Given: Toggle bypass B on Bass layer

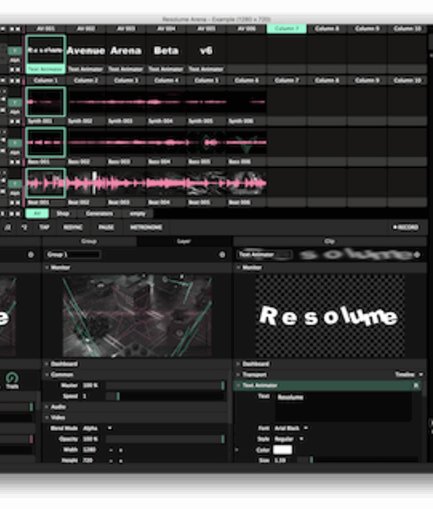Looking at the screenshot, I should click(14, 143).
